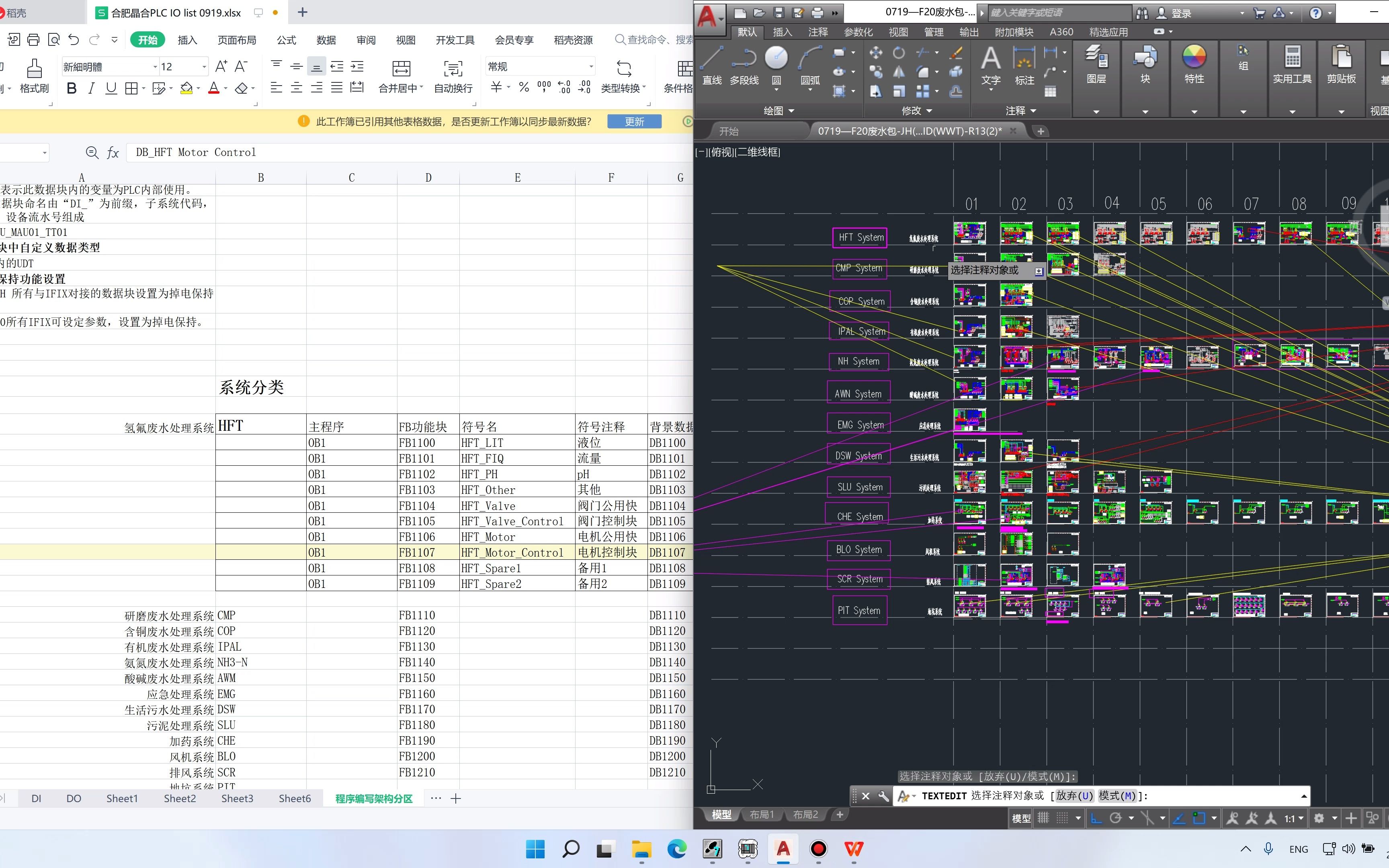
Task: Toggle object snap in the status bar
Action: tap(1199, 818)
